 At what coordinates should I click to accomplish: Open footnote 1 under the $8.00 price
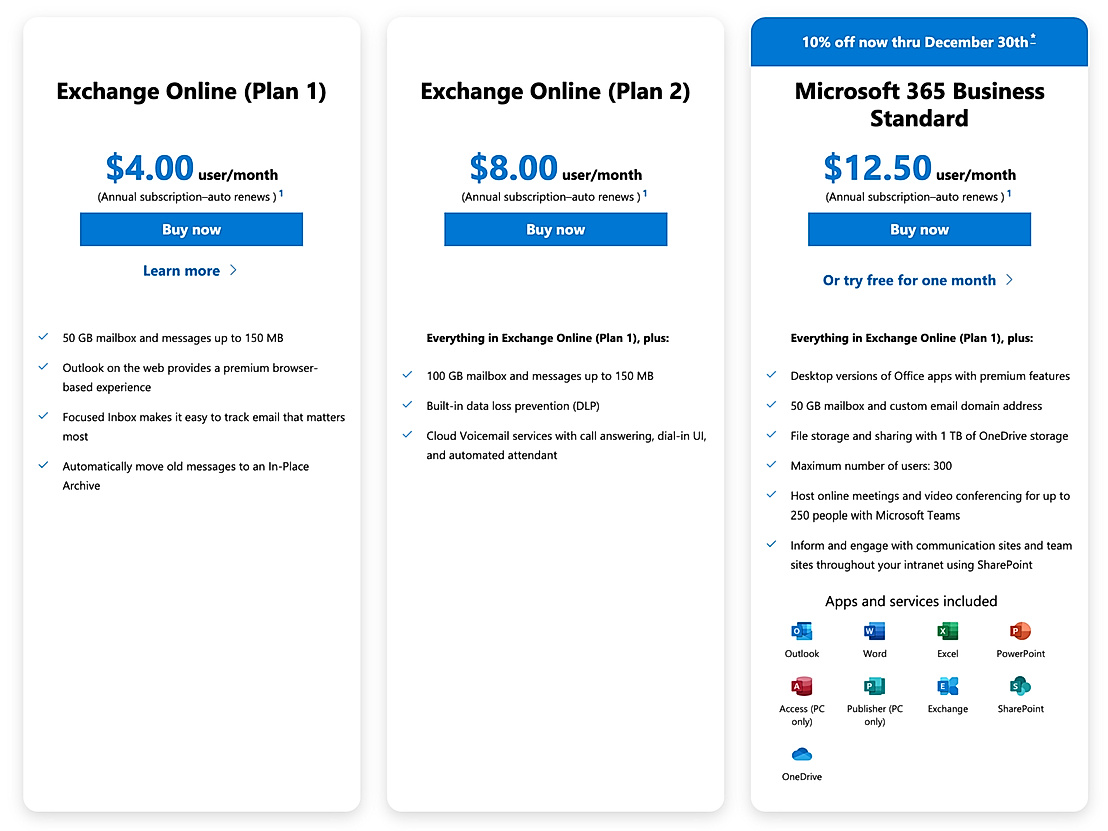[x=645, y=192]
